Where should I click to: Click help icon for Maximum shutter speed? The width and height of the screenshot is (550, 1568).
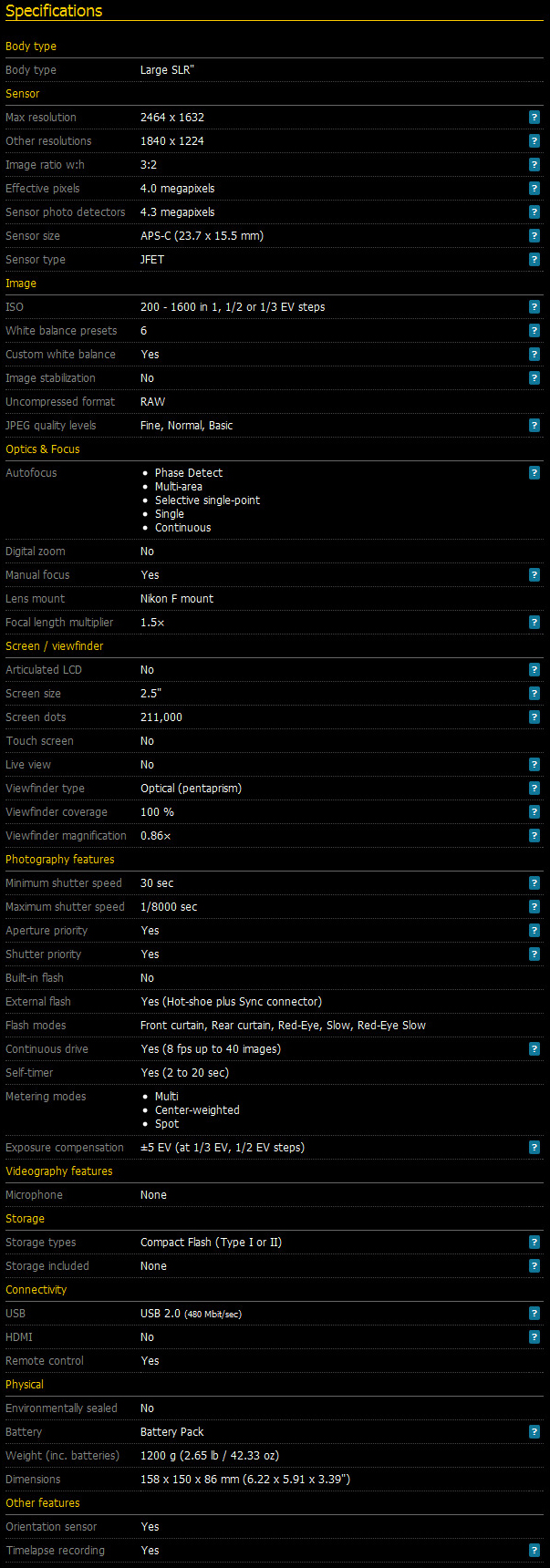tap(534, 907)
